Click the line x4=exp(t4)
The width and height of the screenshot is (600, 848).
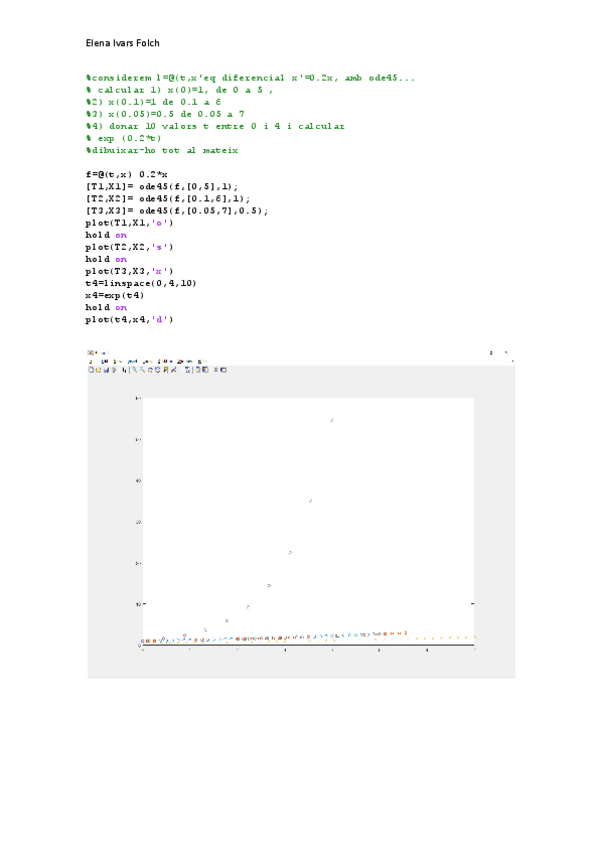click(x=115, y=295)
